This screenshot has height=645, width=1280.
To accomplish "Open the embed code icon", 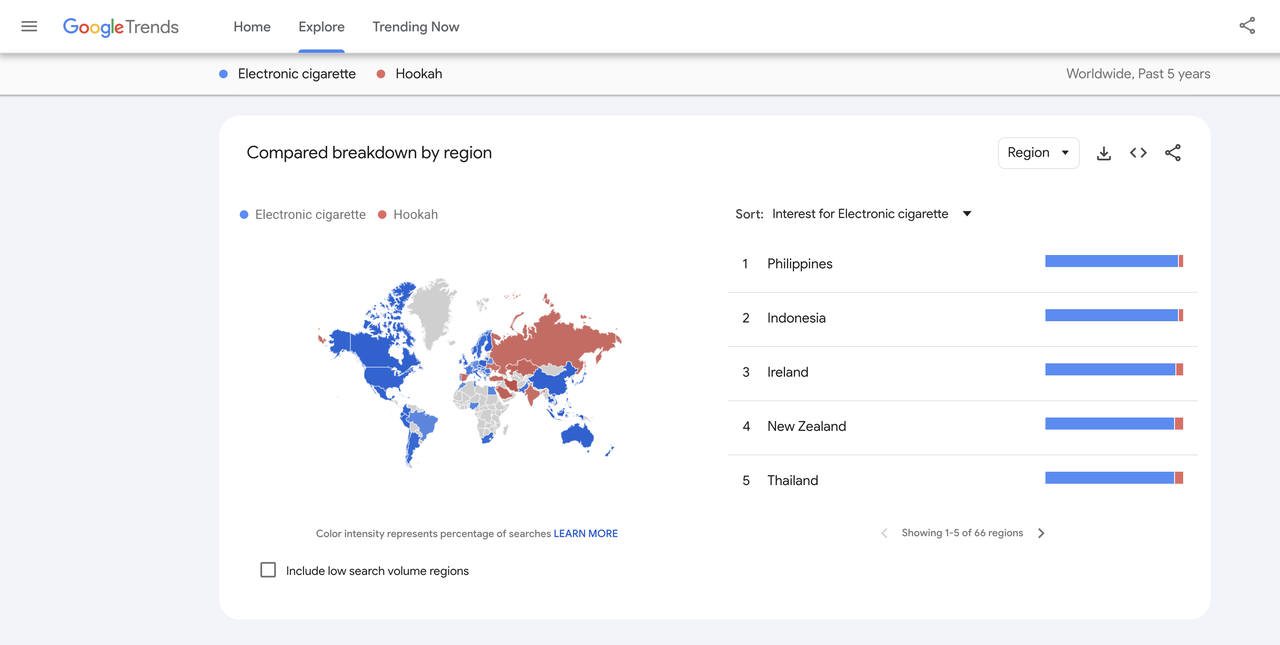I will point(1138,153).
